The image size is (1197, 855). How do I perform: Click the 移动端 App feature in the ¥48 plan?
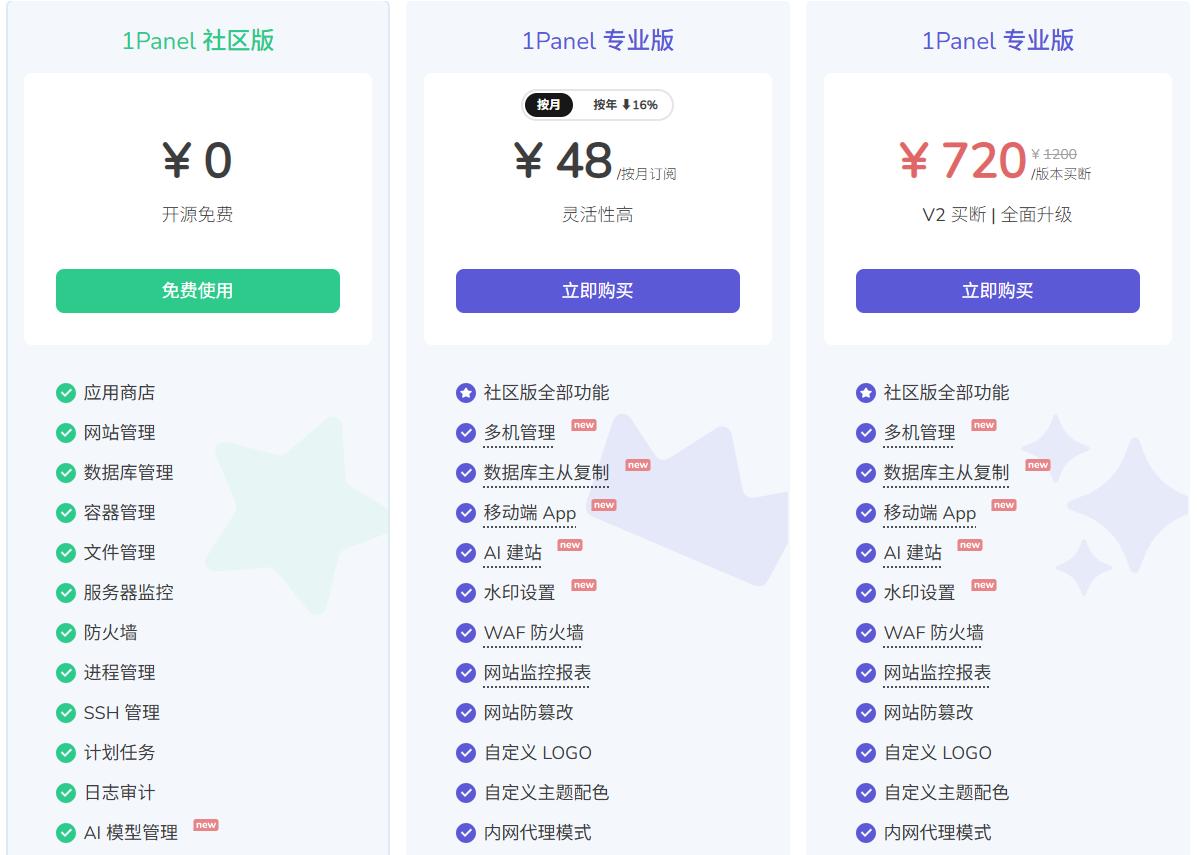[x=530, y=513]
